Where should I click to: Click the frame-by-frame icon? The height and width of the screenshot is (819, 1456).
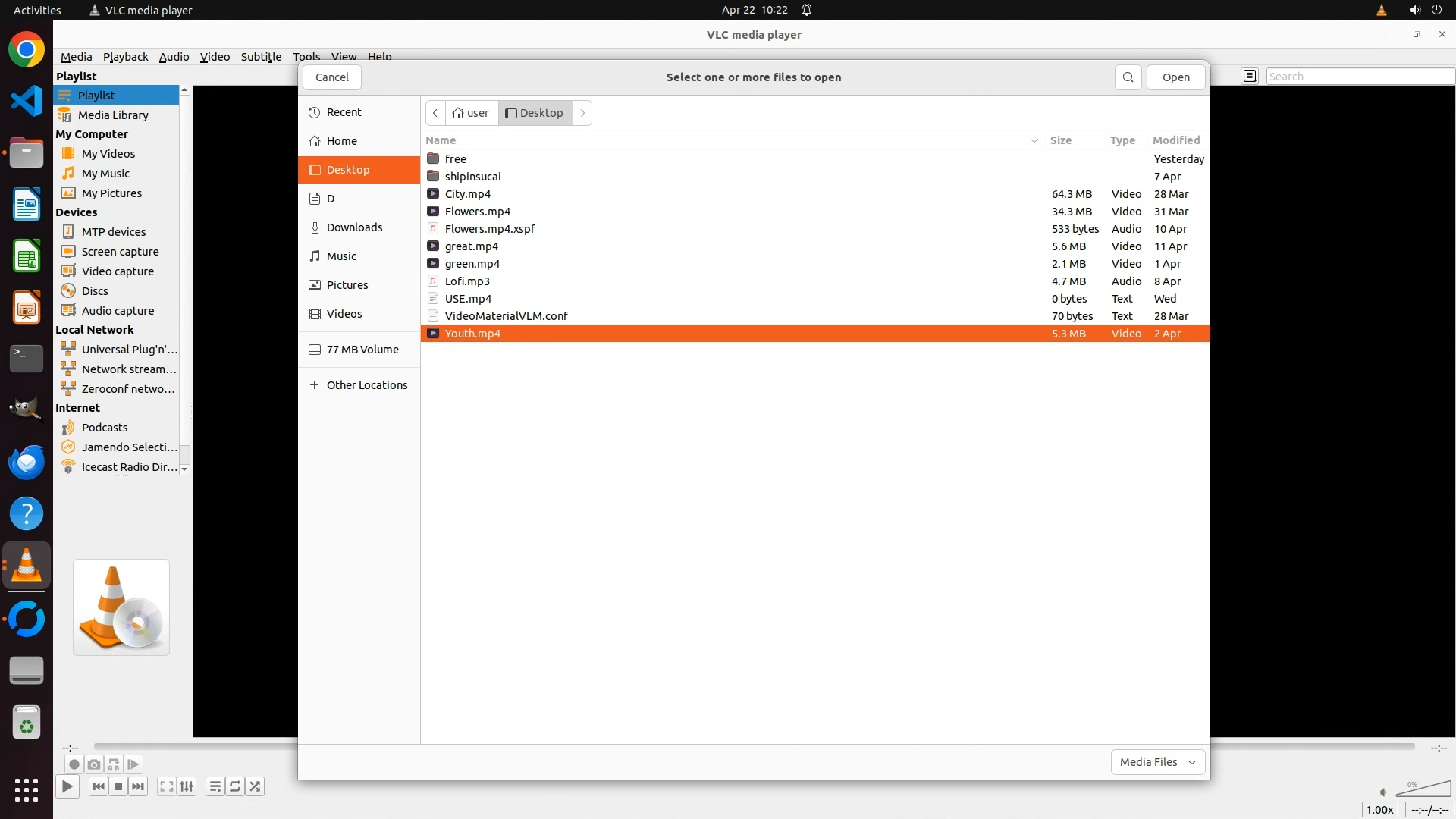point(133,764)
